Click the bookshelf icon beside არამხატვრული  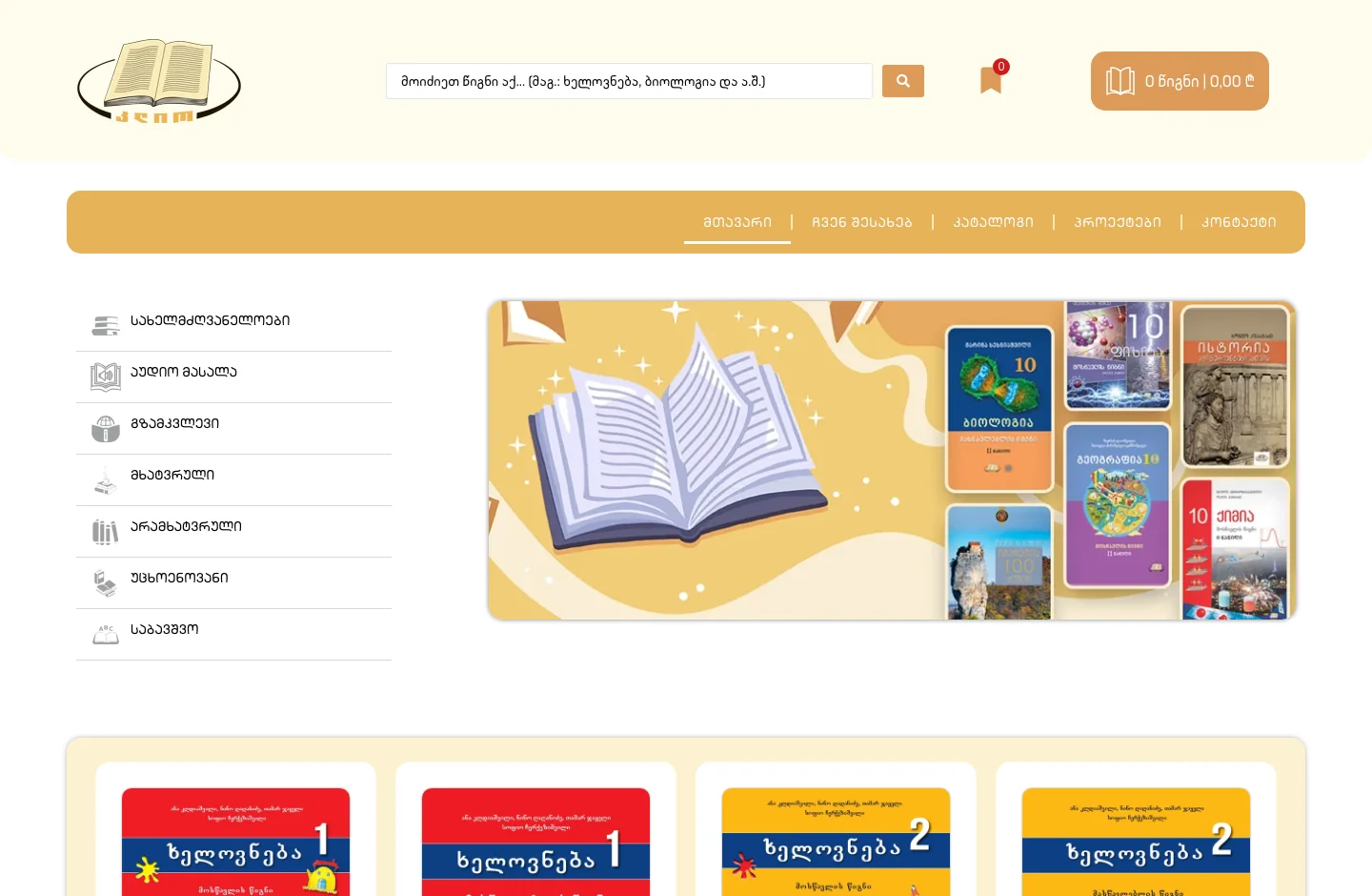click(106, 532)
